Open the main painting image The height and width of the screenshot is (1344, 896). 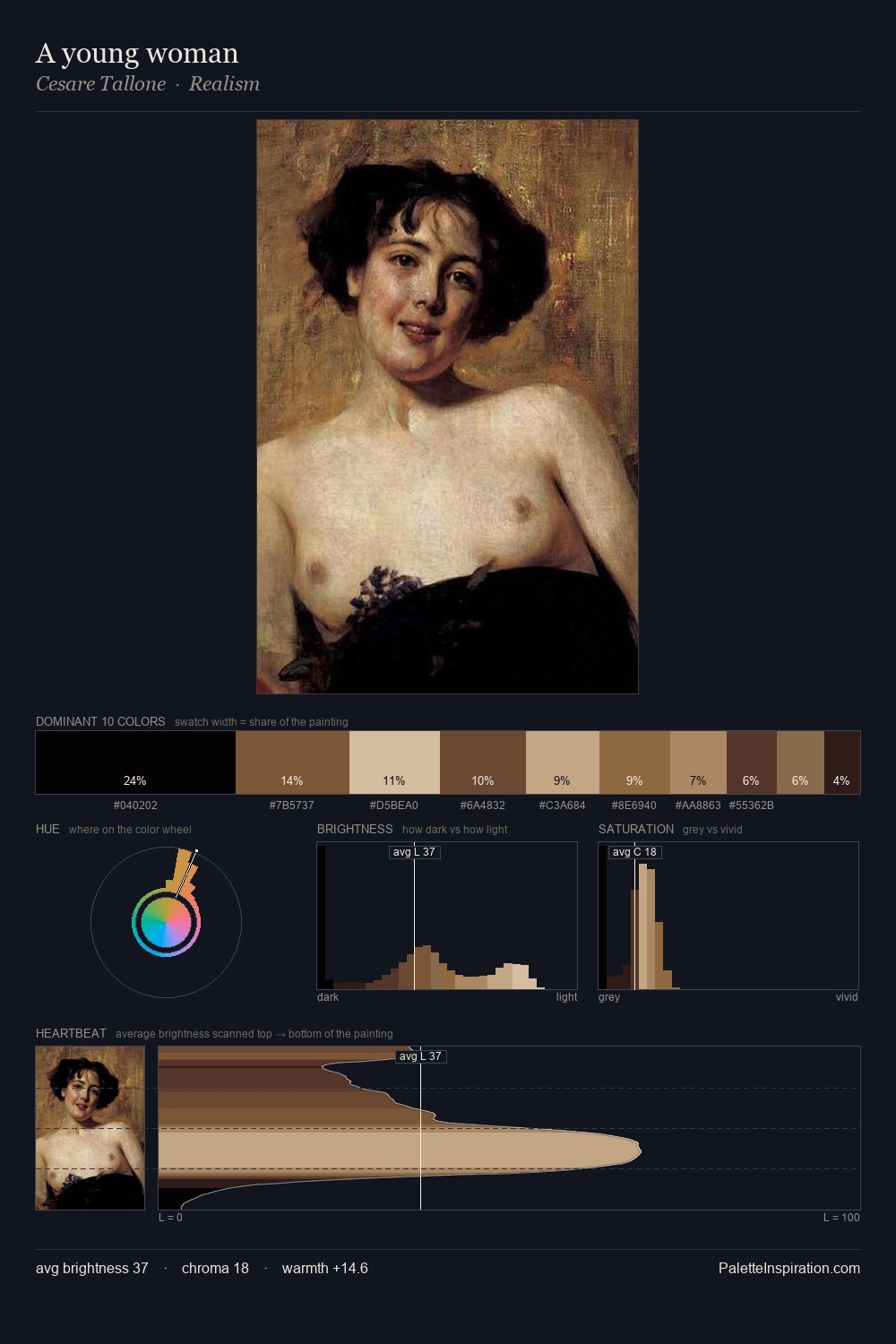click(x=447, y=407)
